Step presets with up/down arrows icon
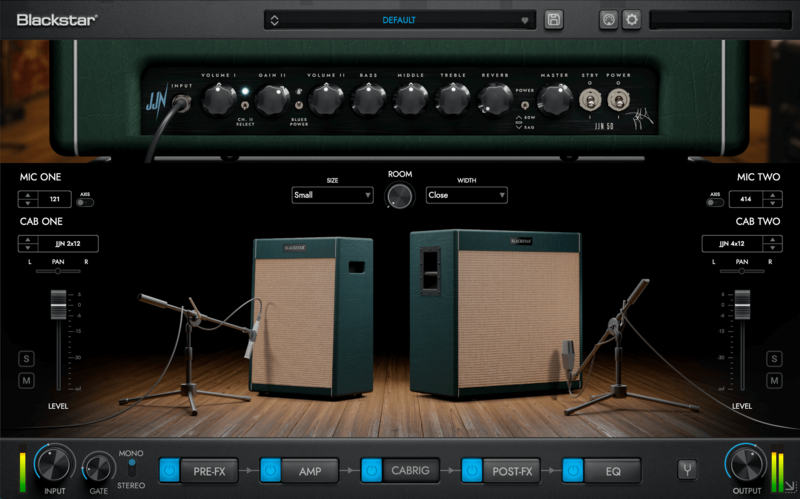Viewport: 800px width, 499px height. (x=274, y=20)
